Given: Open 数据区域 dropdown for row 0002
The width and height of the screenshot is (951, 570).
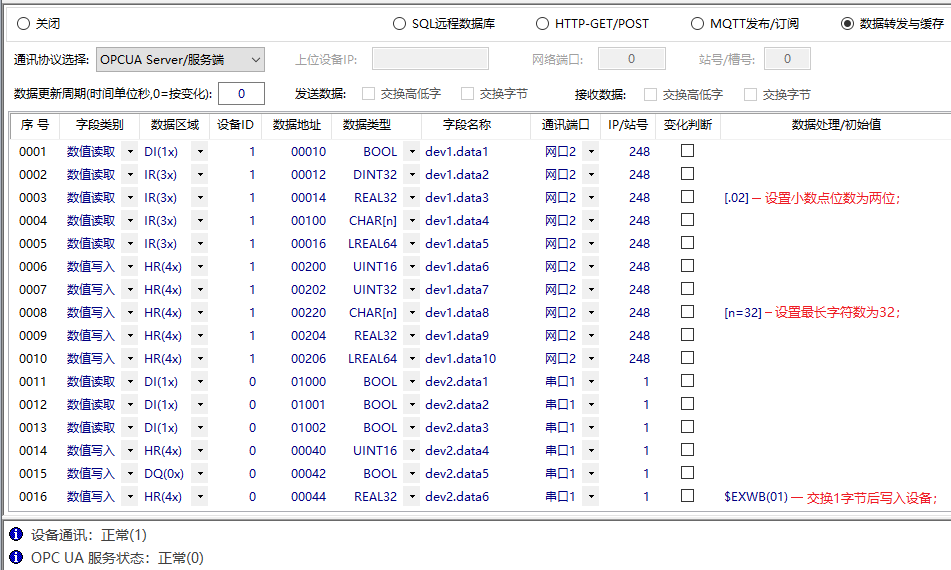Looking at the screenshot, I should tap(200, 174).
